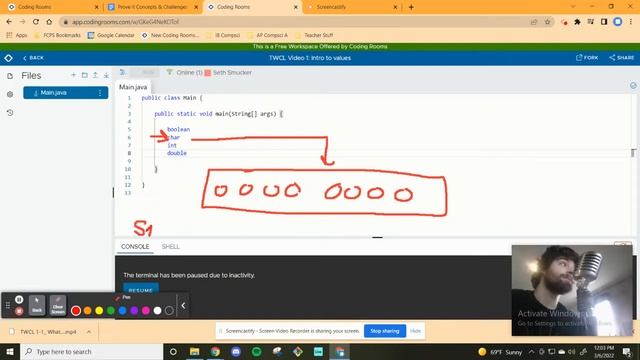This screenshot has height=360, width=640.
Task: Share this page from address bar
Action: click(534, 22)
